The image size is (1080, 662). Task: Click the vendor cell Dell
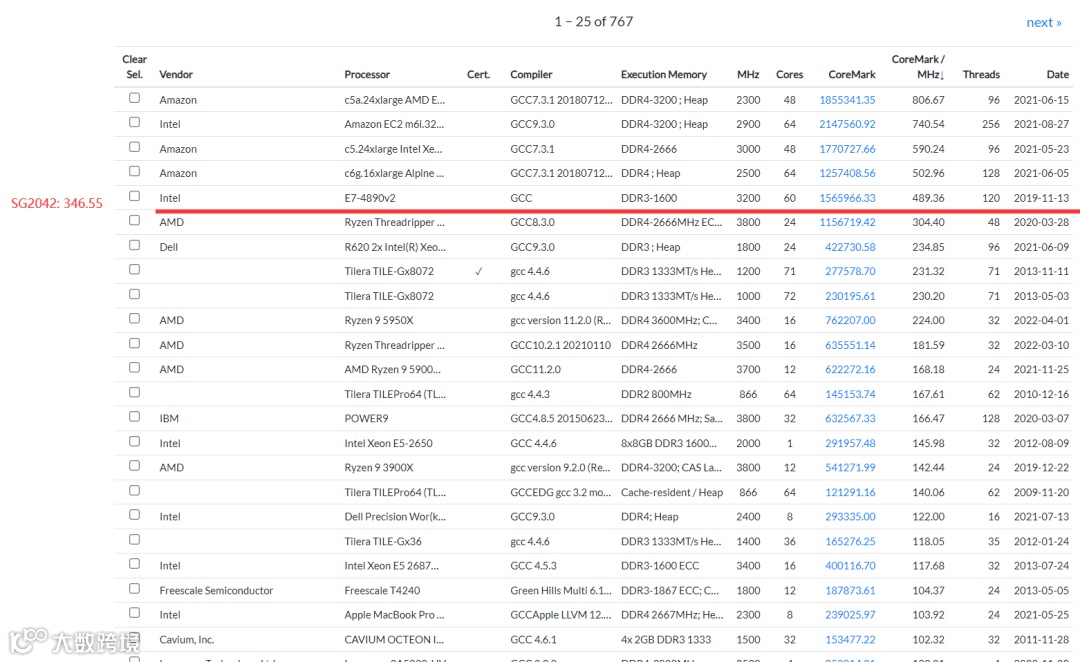click(x=169, y=247)
